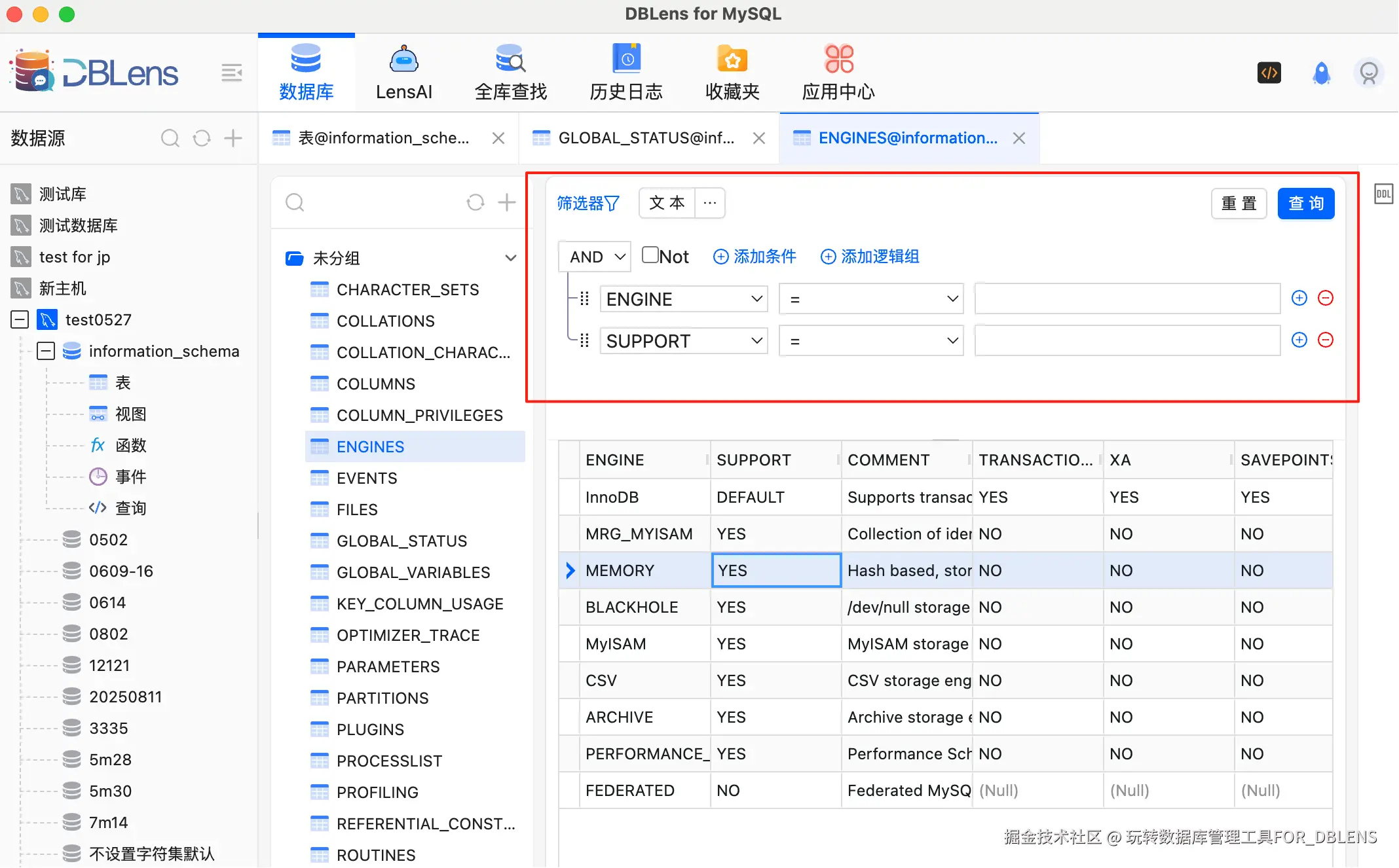Open the 查询 queries node

[x=130, y=508]
